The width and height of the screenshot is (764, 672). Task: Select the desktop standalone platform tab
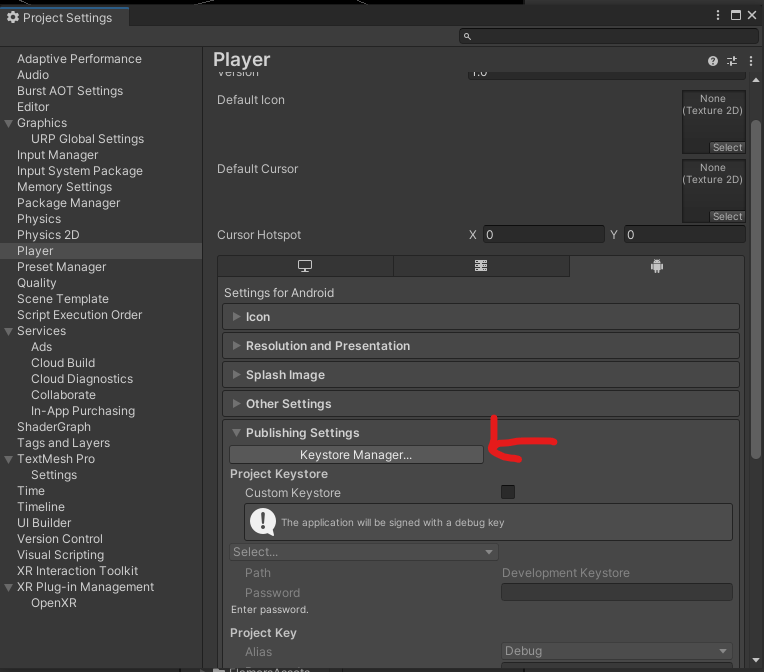(x=305, y=266)
